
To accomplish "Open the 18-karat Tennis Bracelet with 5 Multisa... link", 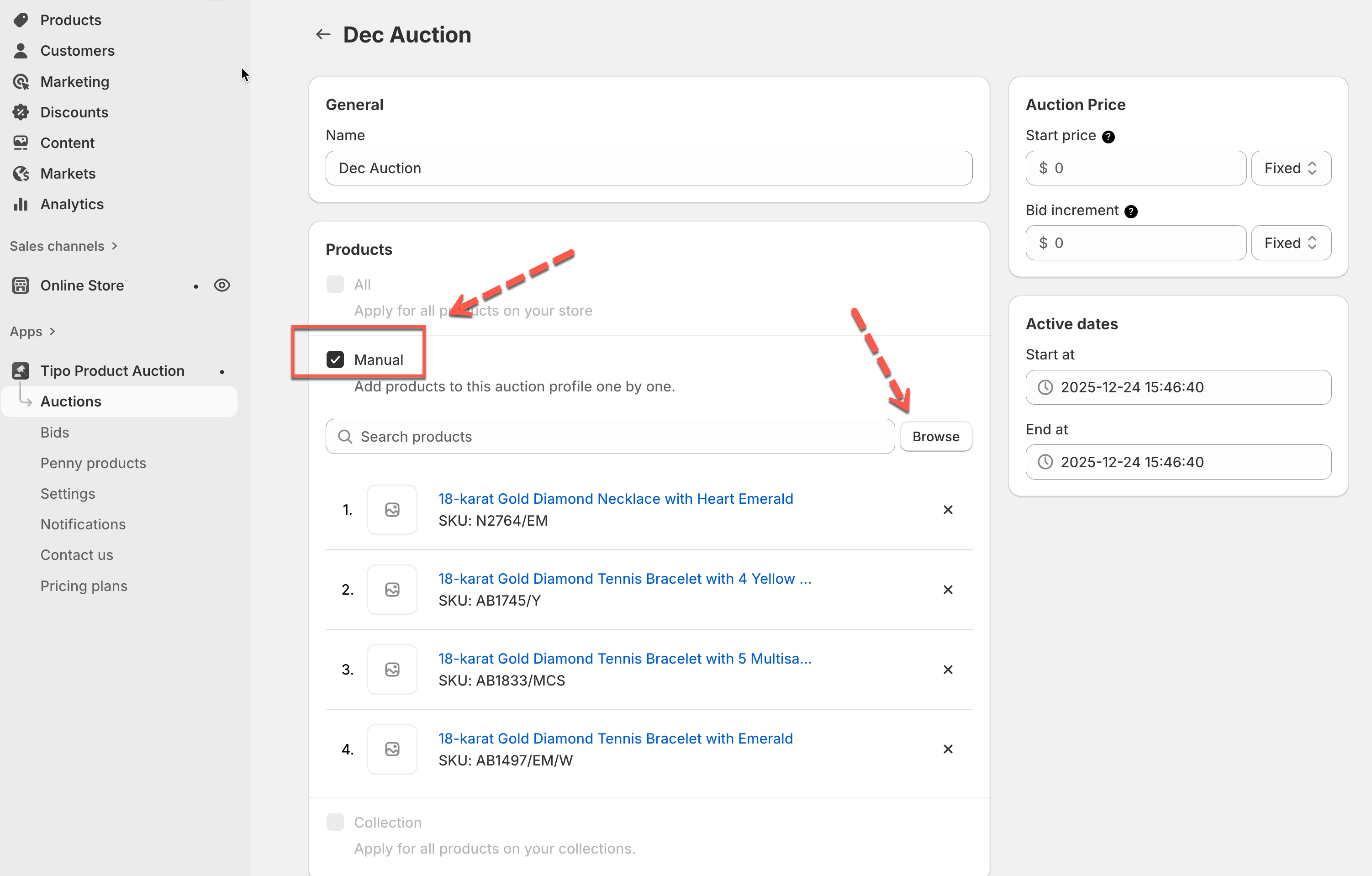I will point(624,658).
